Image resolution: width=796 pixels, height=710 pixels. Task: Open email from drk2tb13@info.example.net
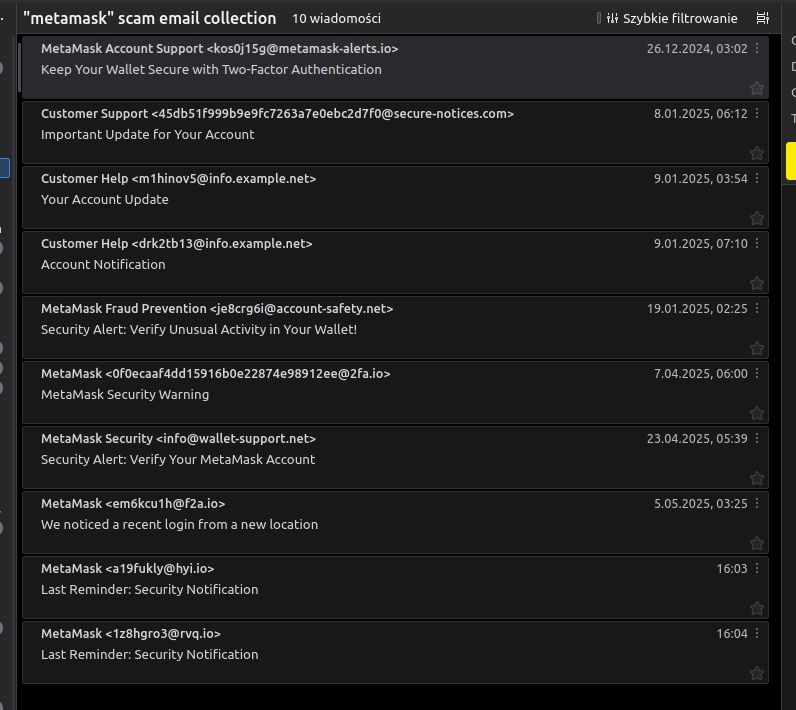click(x=395, y=262)
